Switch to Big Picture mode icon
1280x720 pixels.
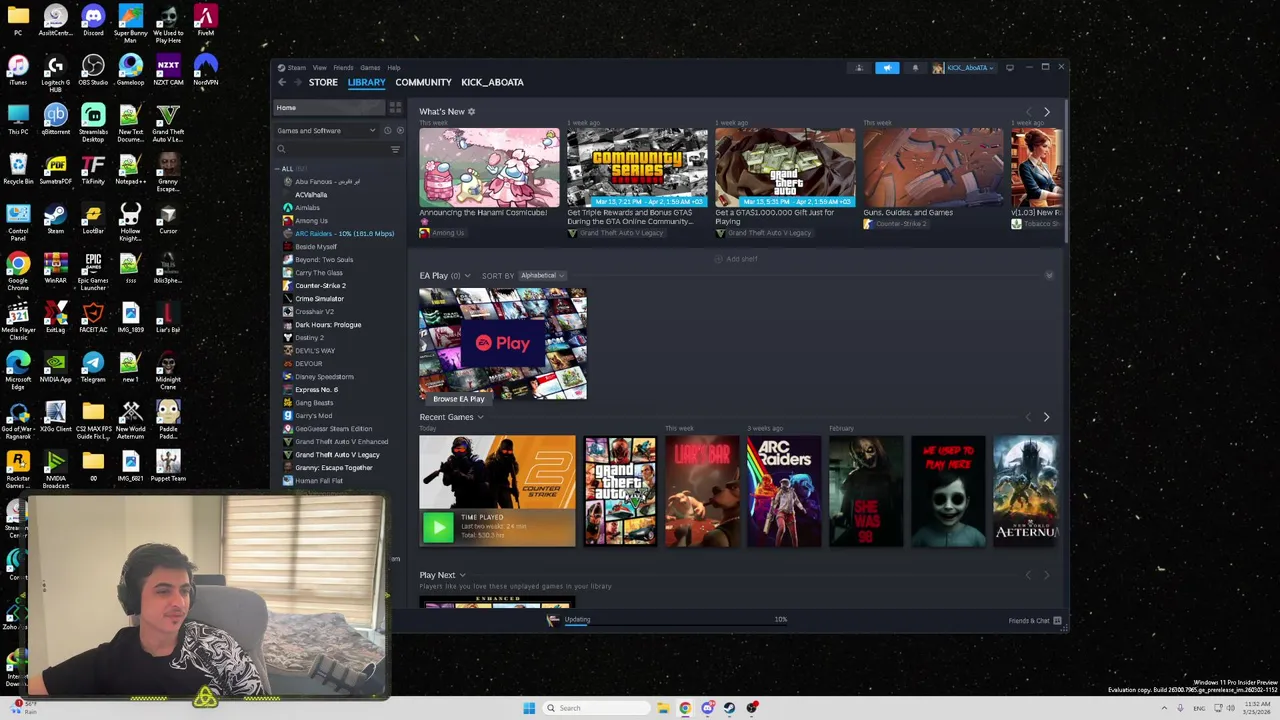point(1010,68)
